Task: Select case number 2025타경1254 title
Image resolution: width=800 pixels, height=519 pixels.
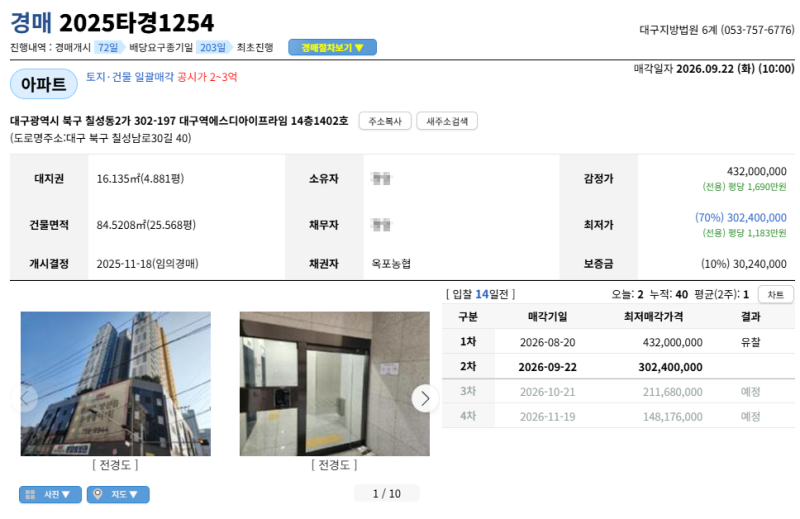Action: 136,22
